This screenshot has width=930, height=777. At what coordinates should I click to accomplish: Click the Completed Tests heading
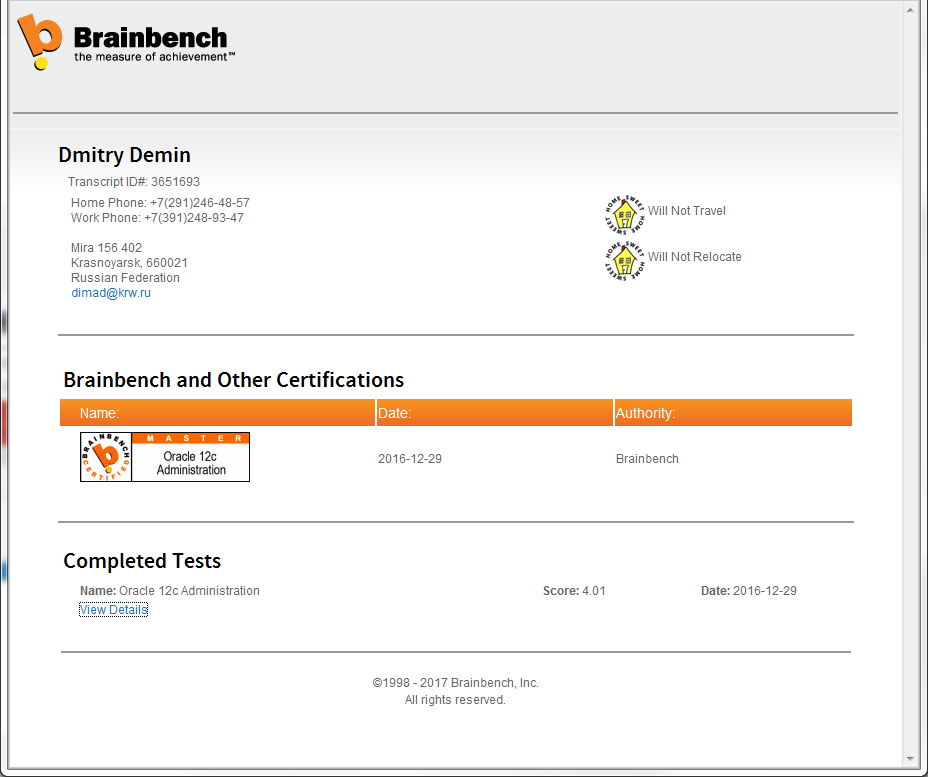[142, 561]
